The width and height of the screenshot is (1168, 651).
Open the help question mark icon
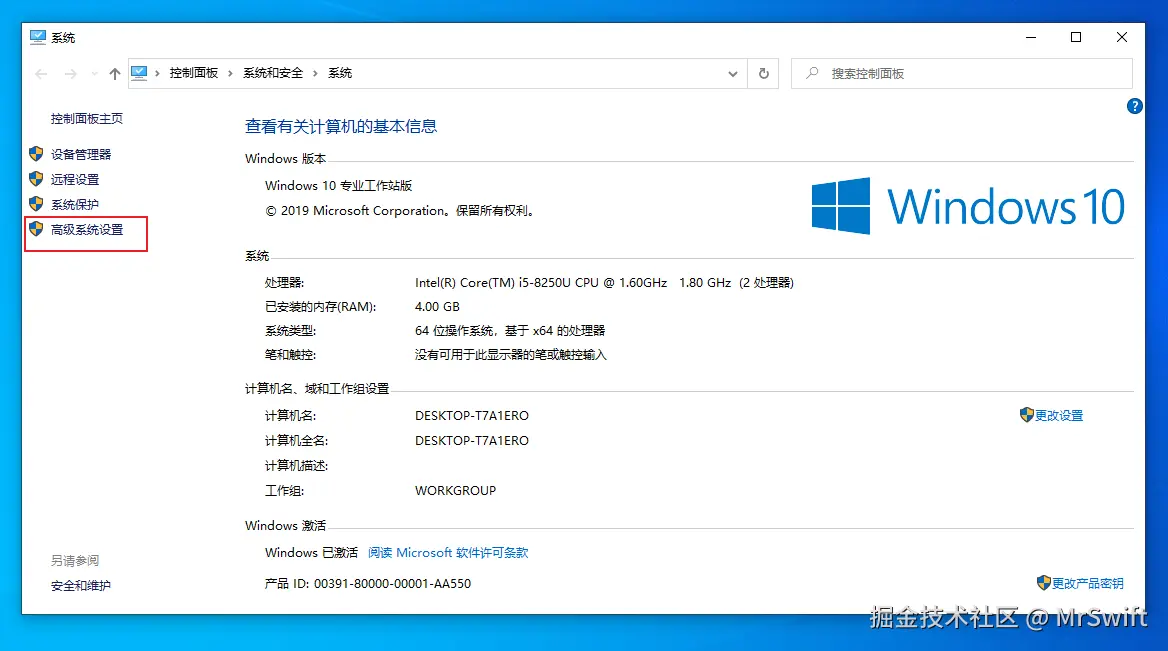[x=1134, y=106]
